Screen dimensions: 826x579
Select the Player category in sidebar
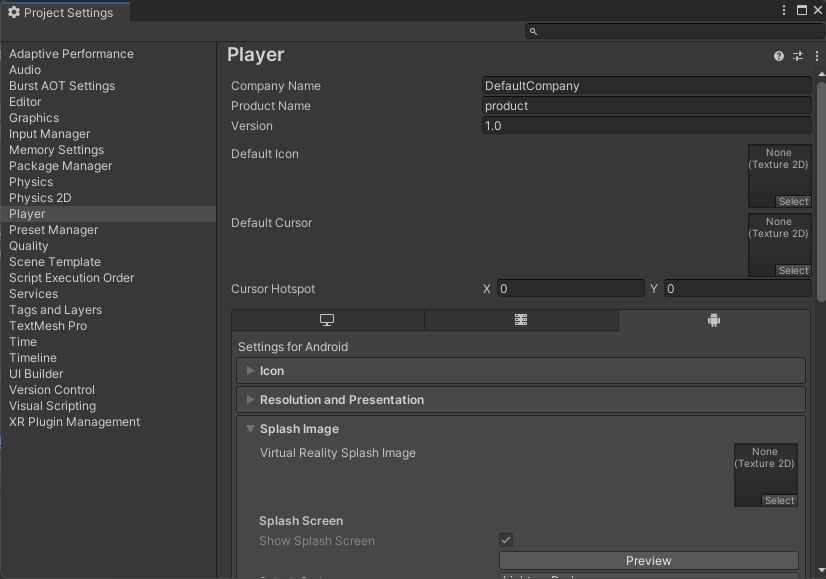coord(108,214)
